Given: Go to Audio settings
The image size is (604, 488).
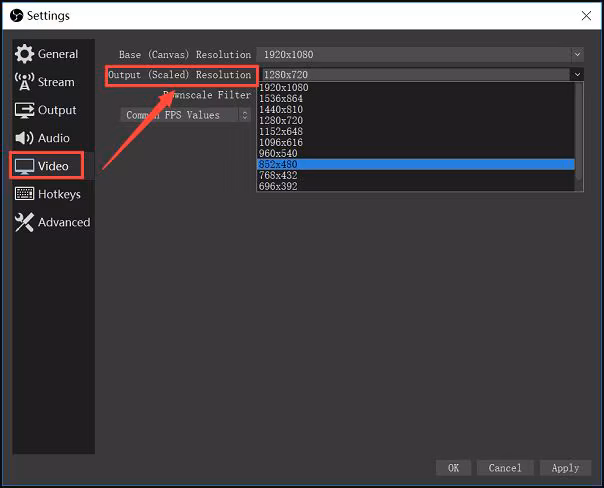Looking at the screenshot, I should coord(53,138).
